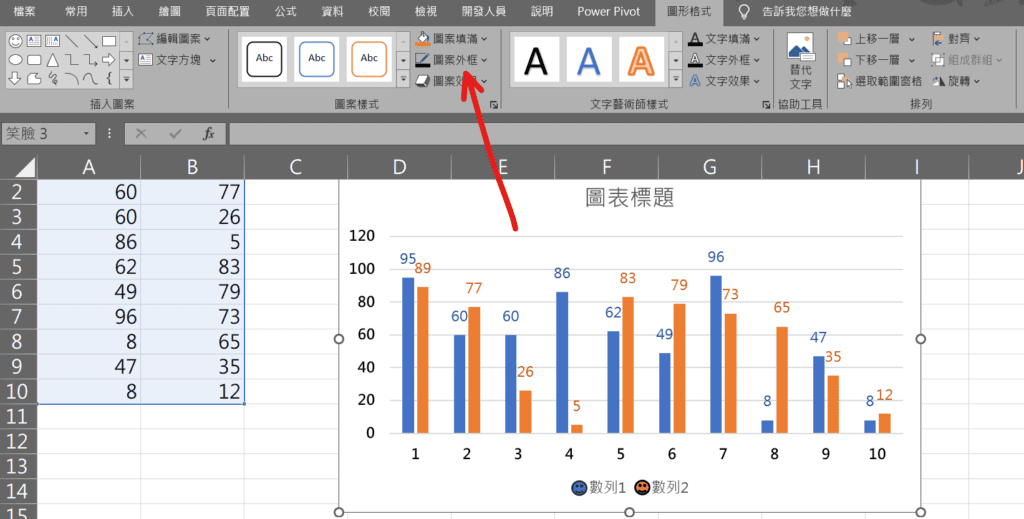Expand the Name Box dropdown arrow
This screenshot has width=1024, height=519.
(x=86, y=134)
